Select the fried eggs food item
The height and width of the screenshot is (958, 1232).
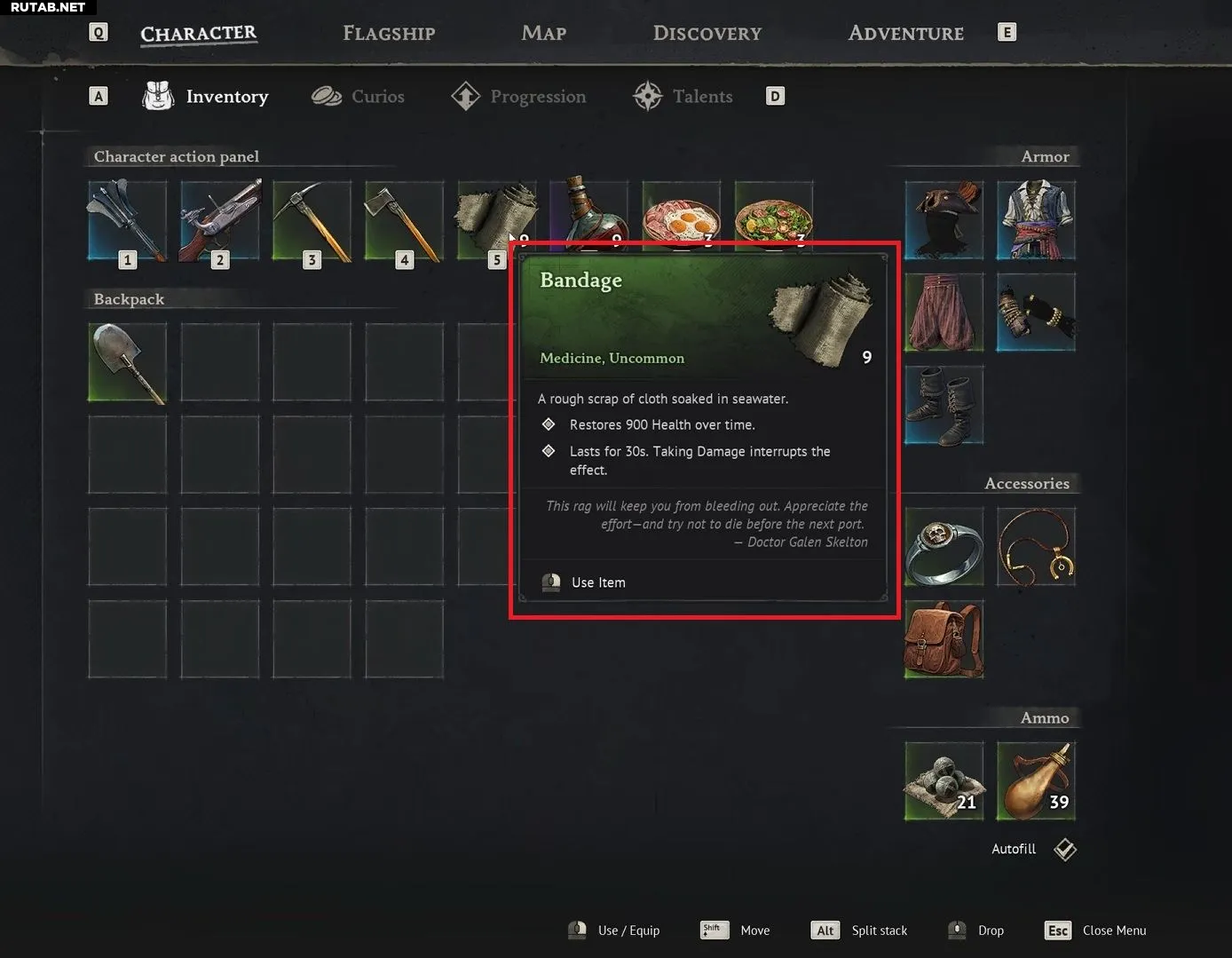(x=682, y=215)
